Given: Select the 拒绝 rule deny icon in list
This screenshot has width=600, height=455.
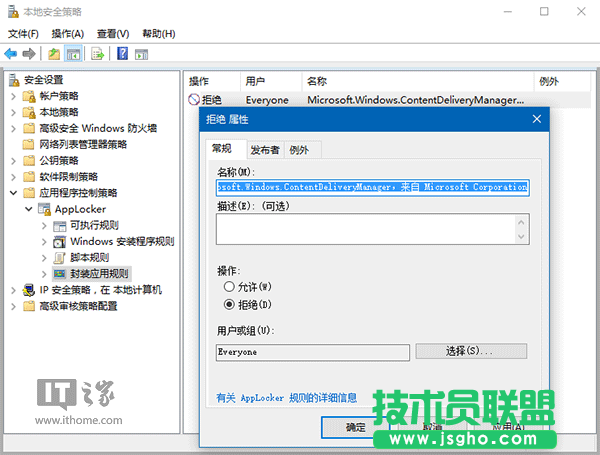Looking at the screenshot, I should [x=194, y=100].
